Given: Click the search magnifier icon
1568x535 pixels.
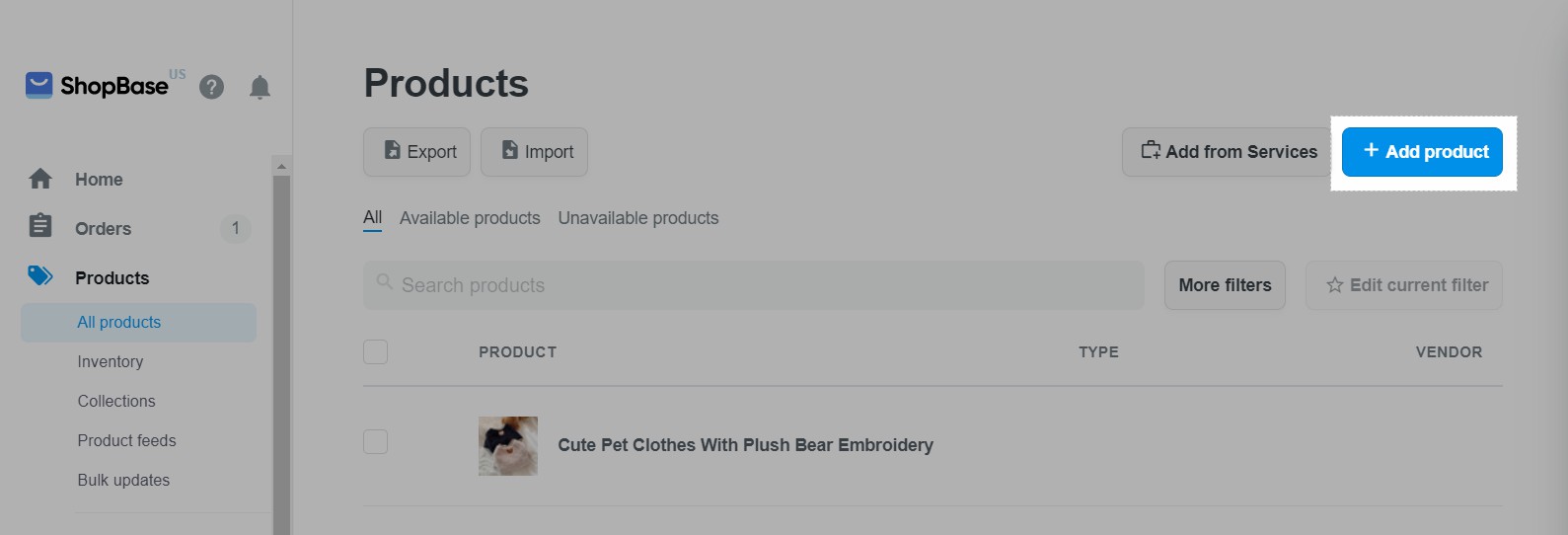Looking at the screenshot, I should [385, 282].
